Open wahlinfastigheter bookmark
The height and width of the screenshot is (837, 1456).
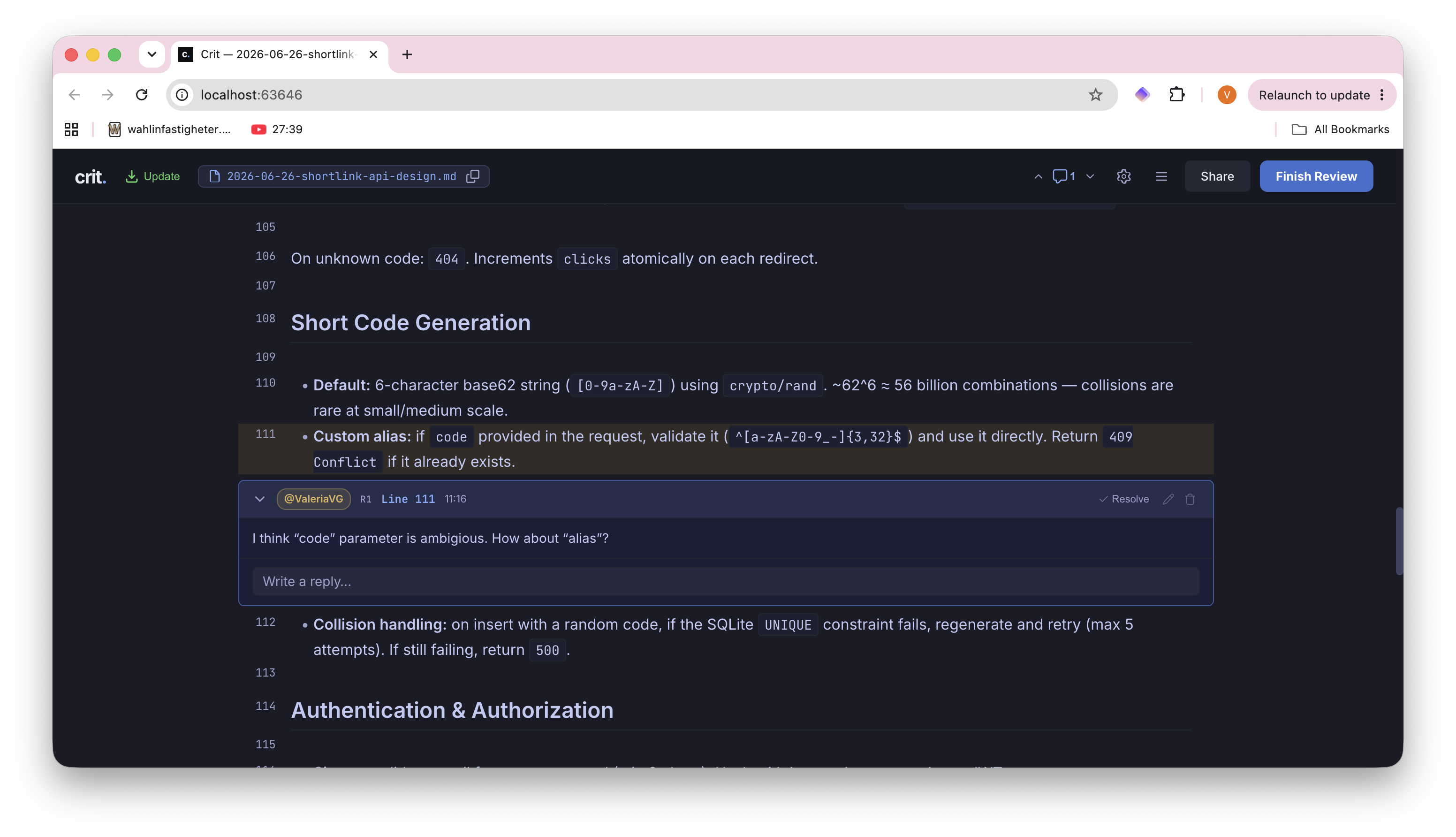169,129
